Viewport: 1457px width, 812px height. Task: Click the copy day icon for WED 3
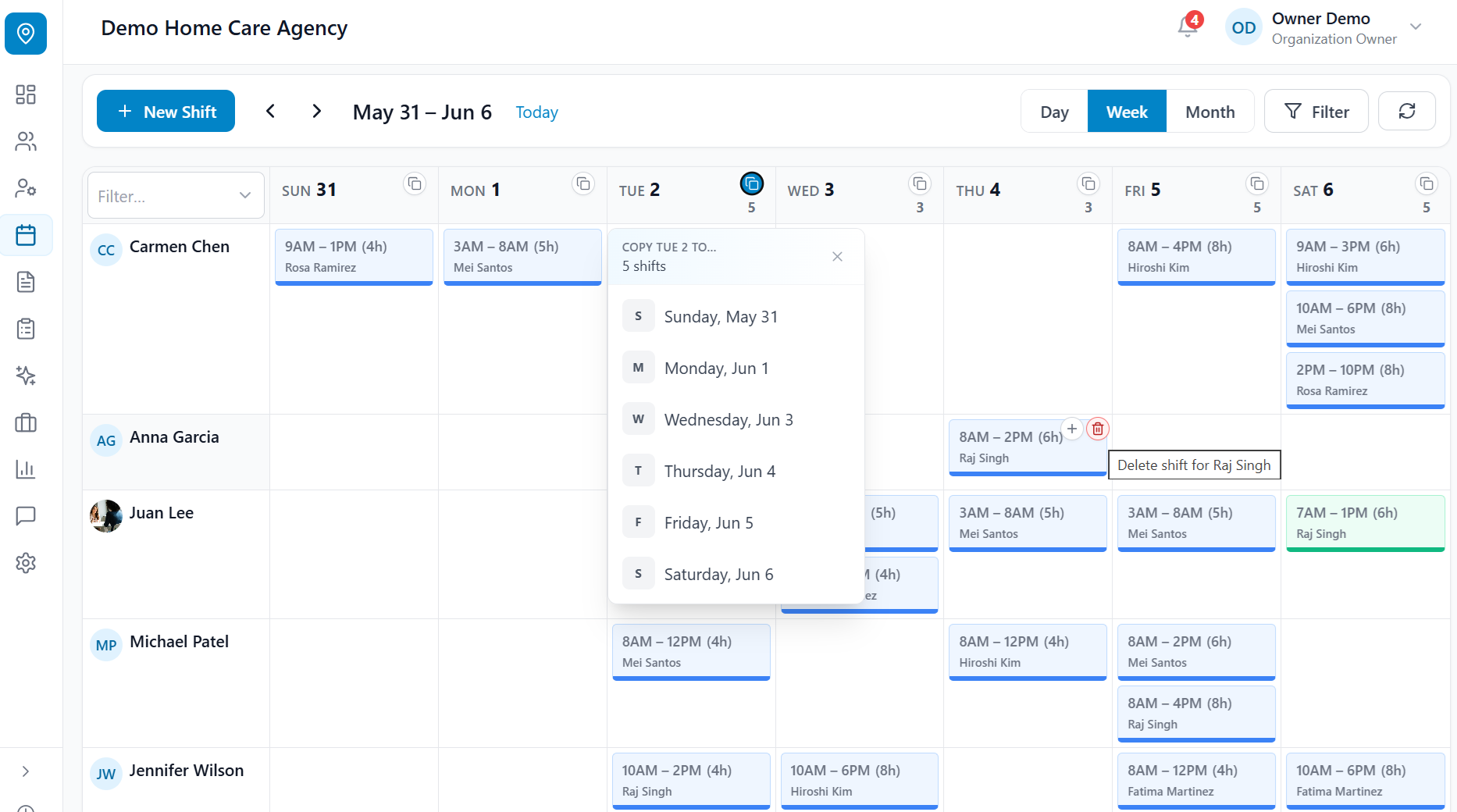[920, 183]
